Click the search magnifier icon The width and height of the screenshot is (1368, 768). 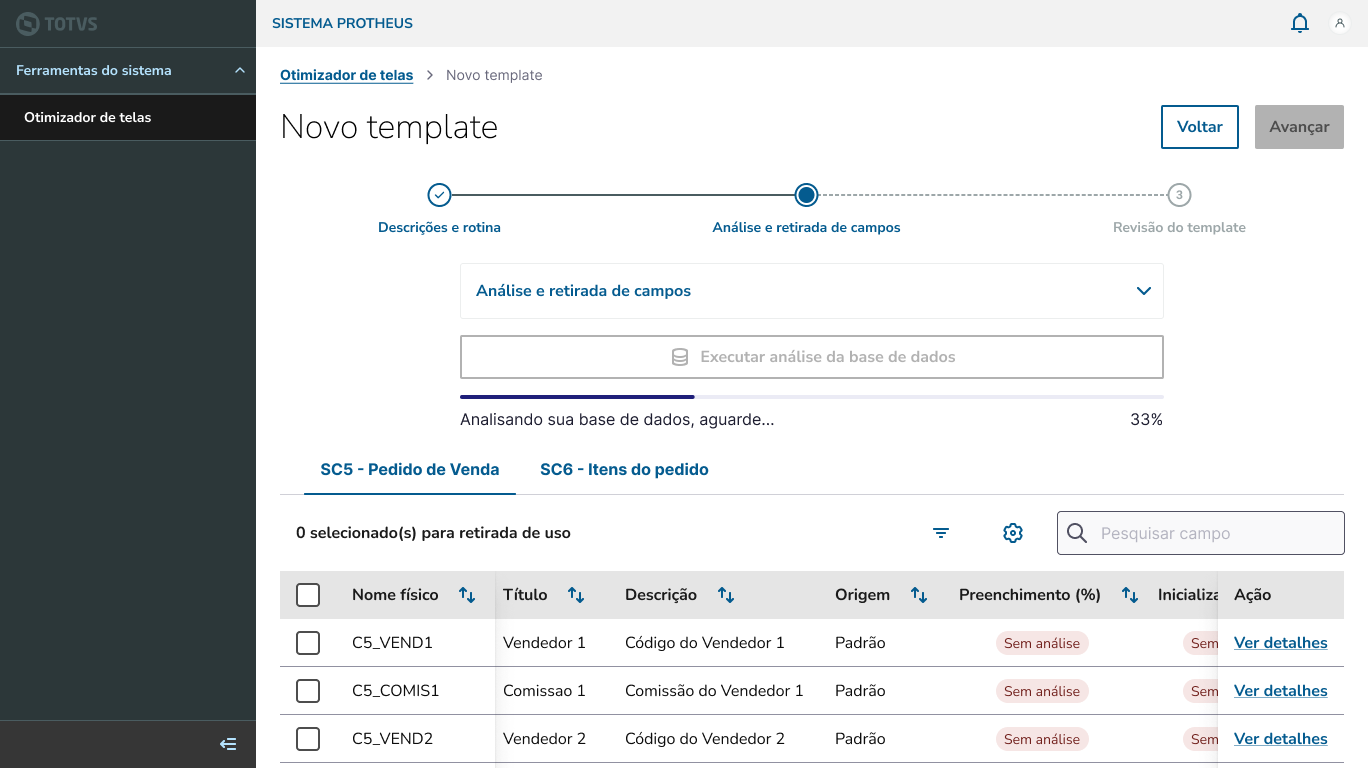(x=1077, y=533)
